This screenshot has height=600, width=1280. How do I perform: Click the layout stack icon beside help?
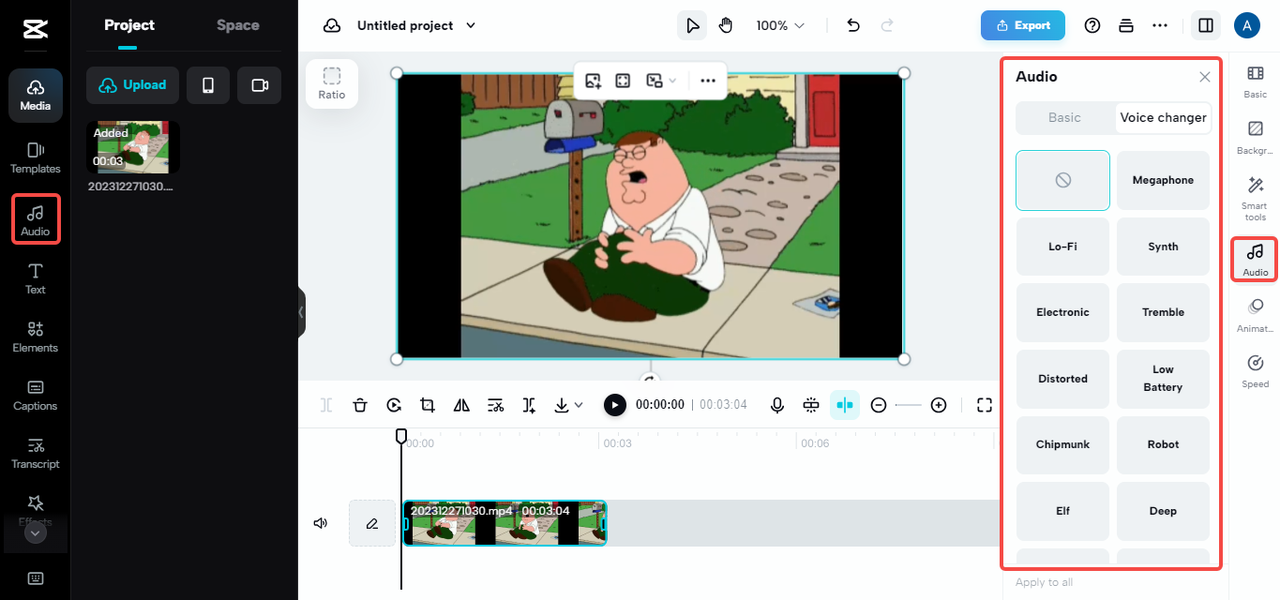1126,25
